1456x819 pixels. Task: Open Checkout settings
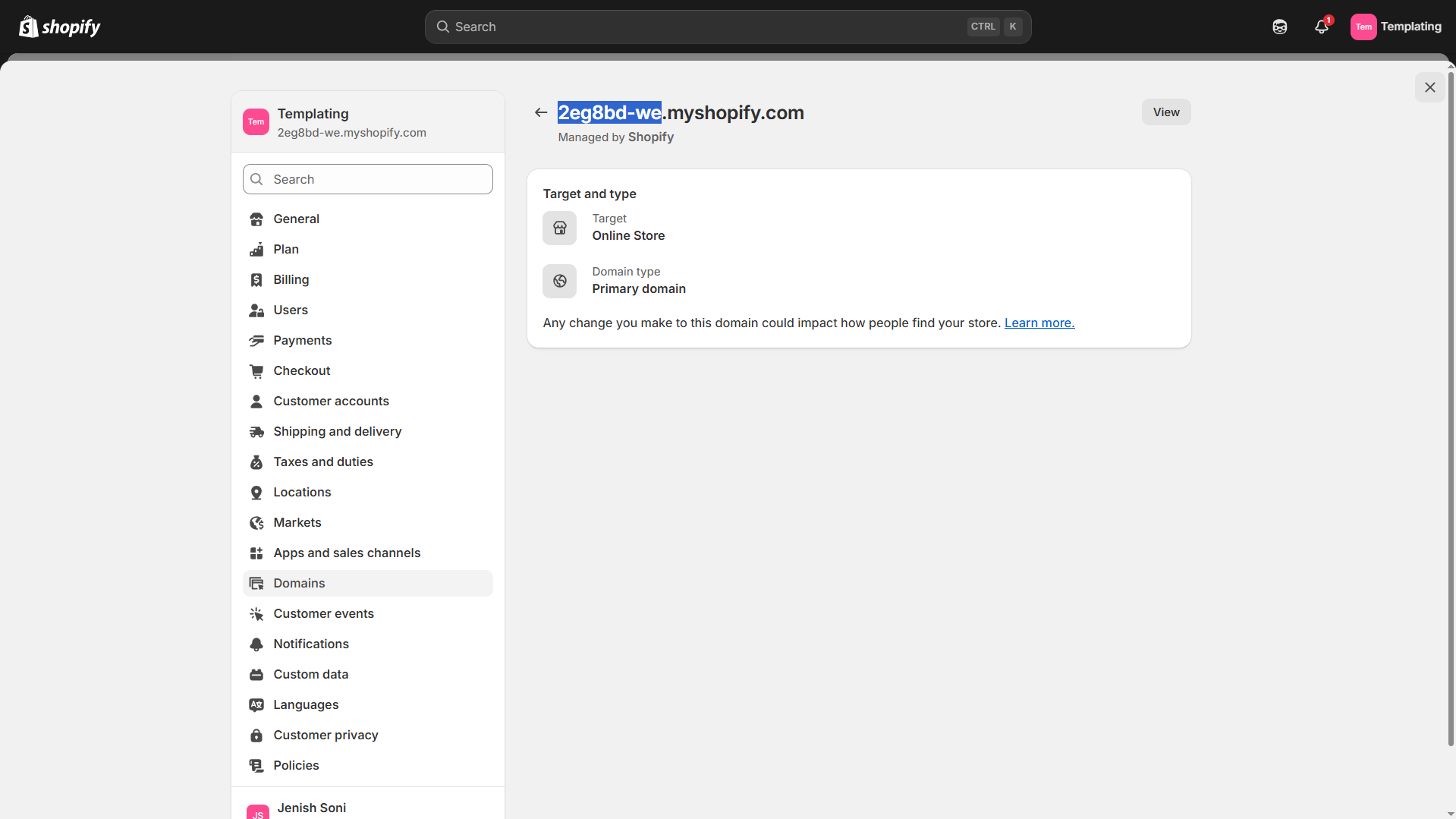pos(368,371)
